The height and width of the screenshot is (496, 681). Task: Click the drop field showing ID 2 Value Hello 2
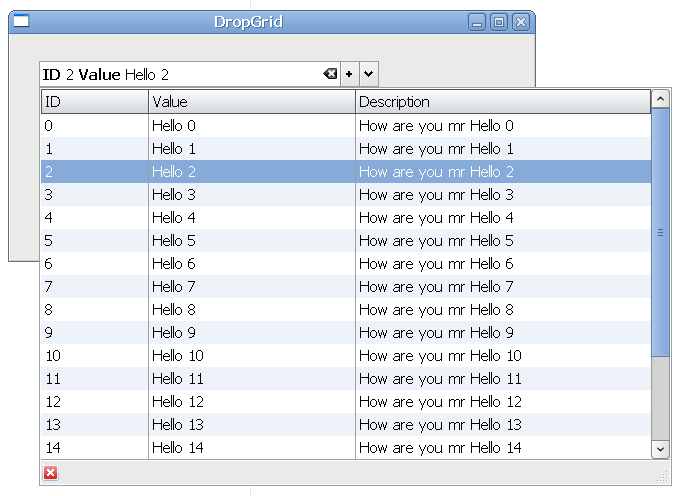[180, 74]
